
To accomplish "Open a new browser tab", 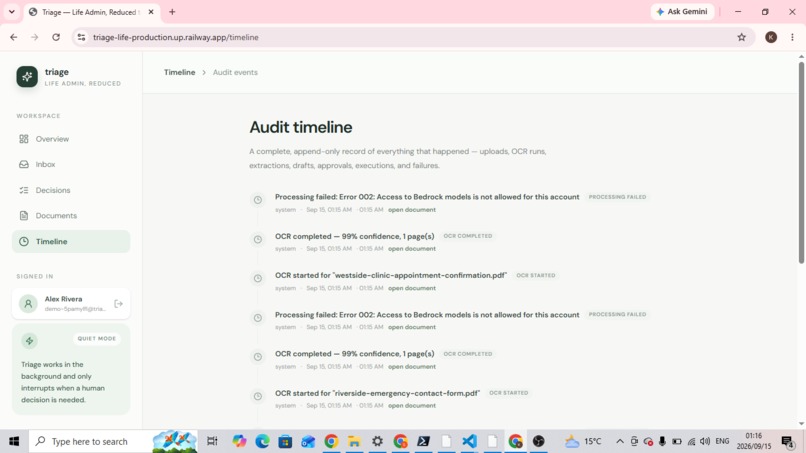I will [x=172, y=12].
